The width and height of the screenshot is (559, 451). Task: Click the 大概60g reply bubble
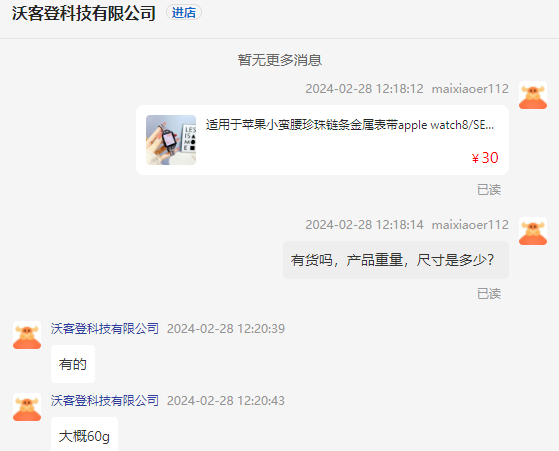pos(84,434)
